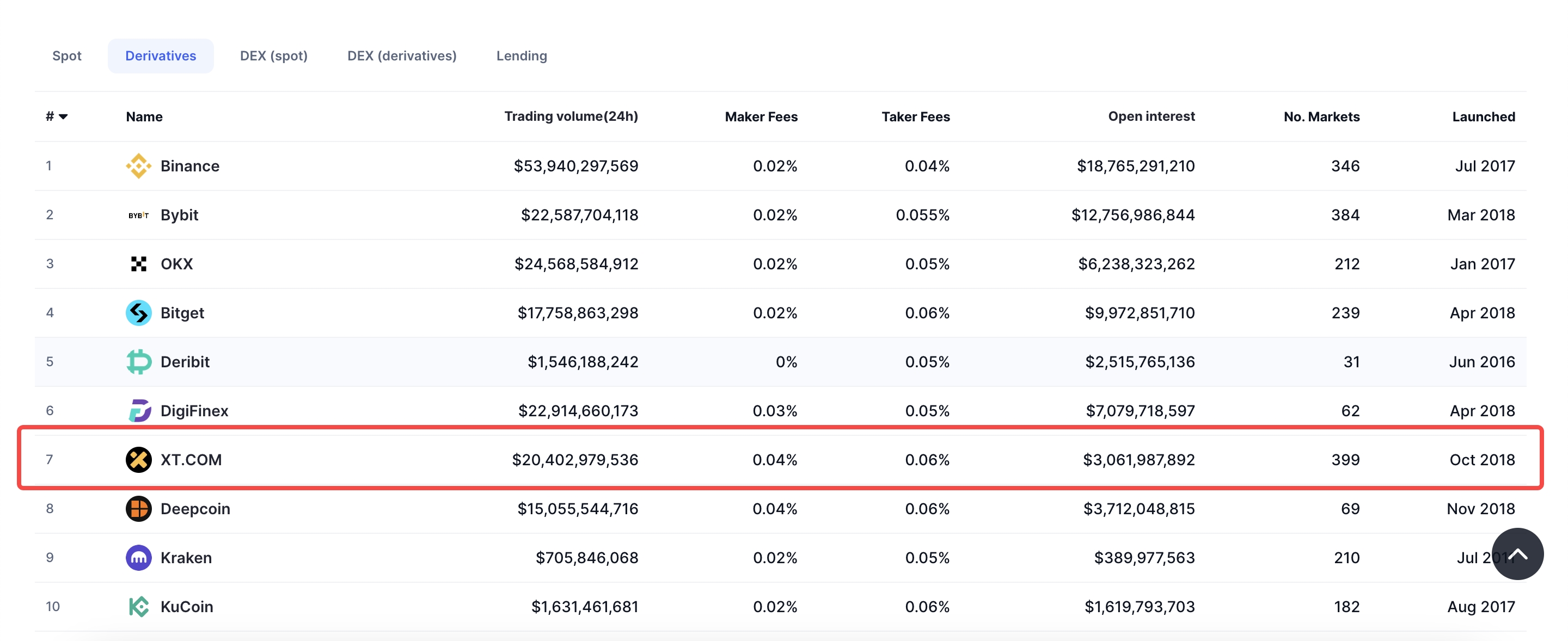This screenshot has height=641, width=1568.
Task: Click Deribit open interest $2,515,765,136
Action: point(1140,362)
